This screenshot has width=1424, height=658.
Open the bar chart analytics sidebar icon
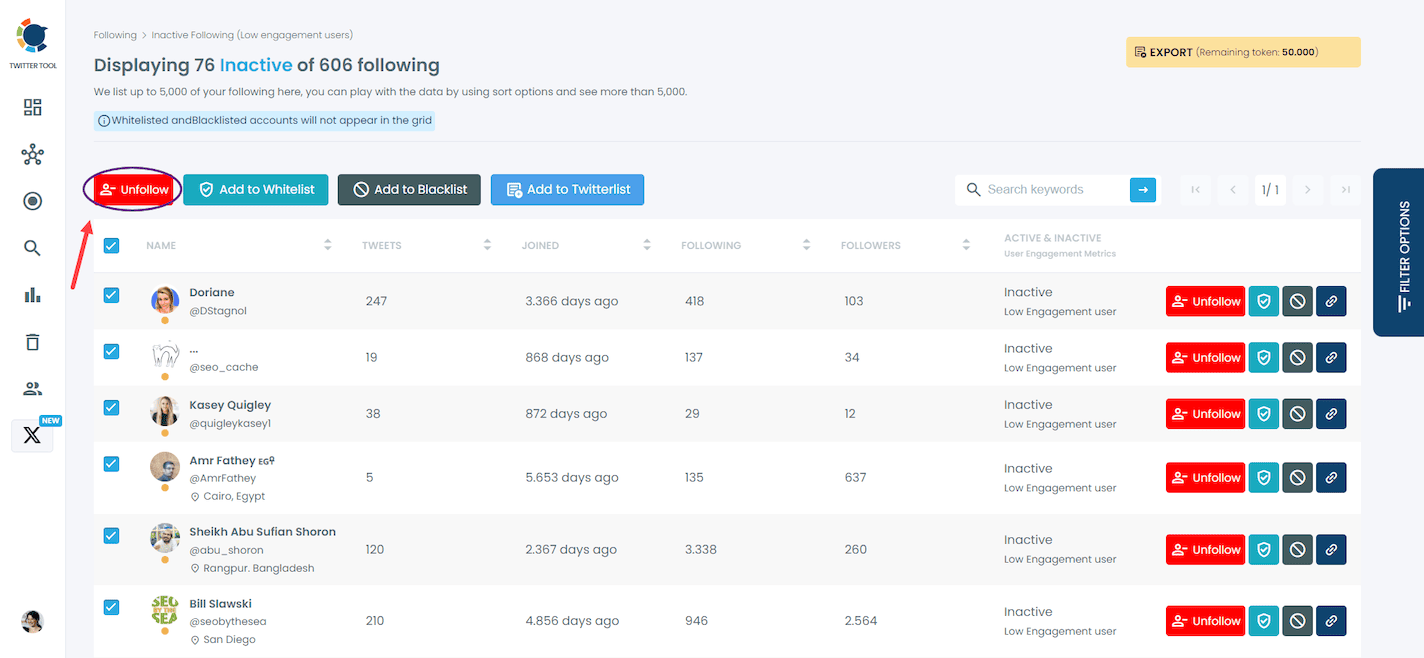pyautogui.click(x=32, y=295)
